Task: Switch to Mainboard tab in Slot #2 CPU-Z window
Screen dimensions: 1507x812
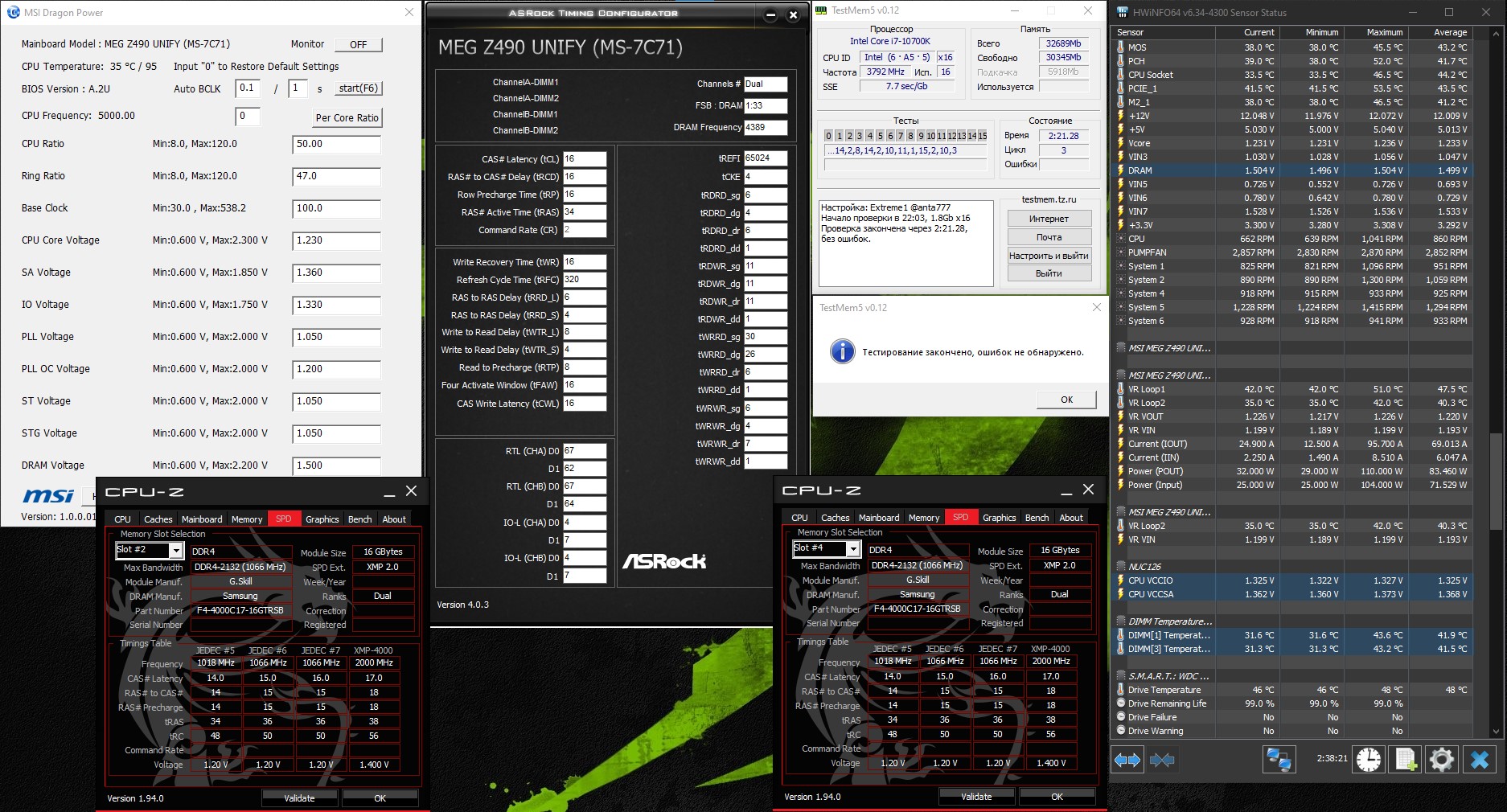Action: (x=202, y=519)
